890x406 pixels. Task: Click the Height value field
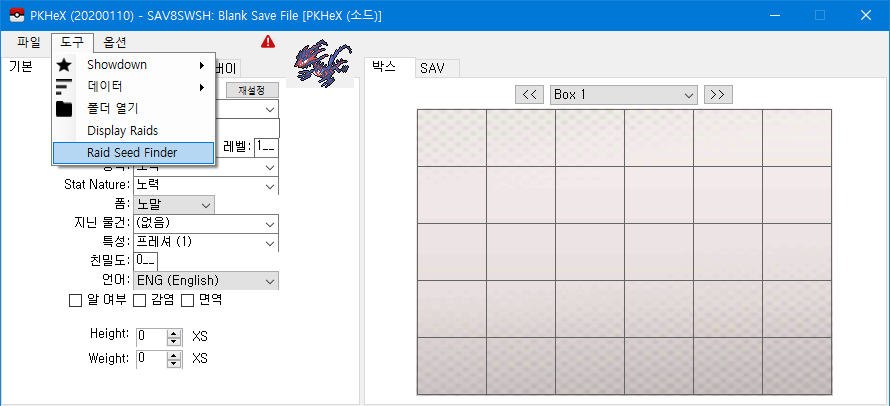tap(152, 337)
